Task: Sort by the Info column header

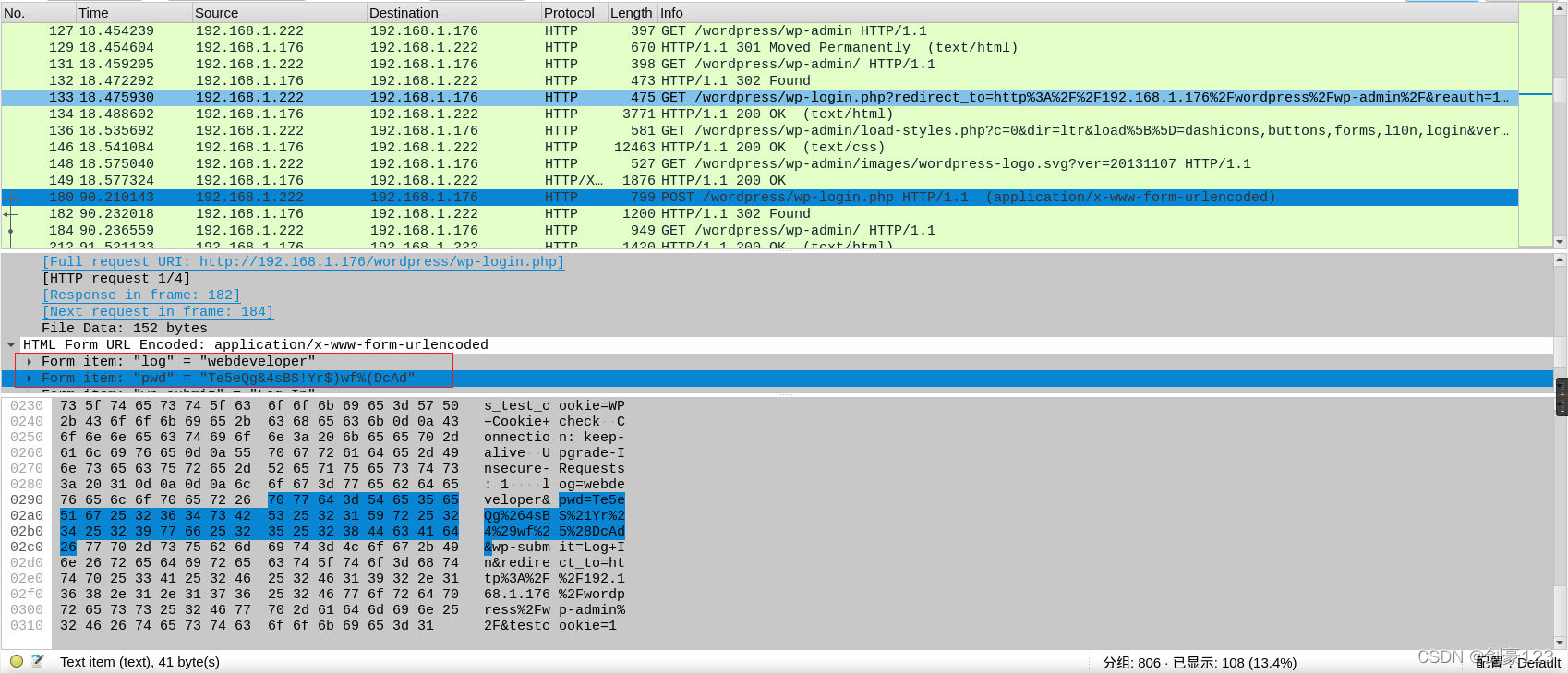Action: click(1087, 13)
